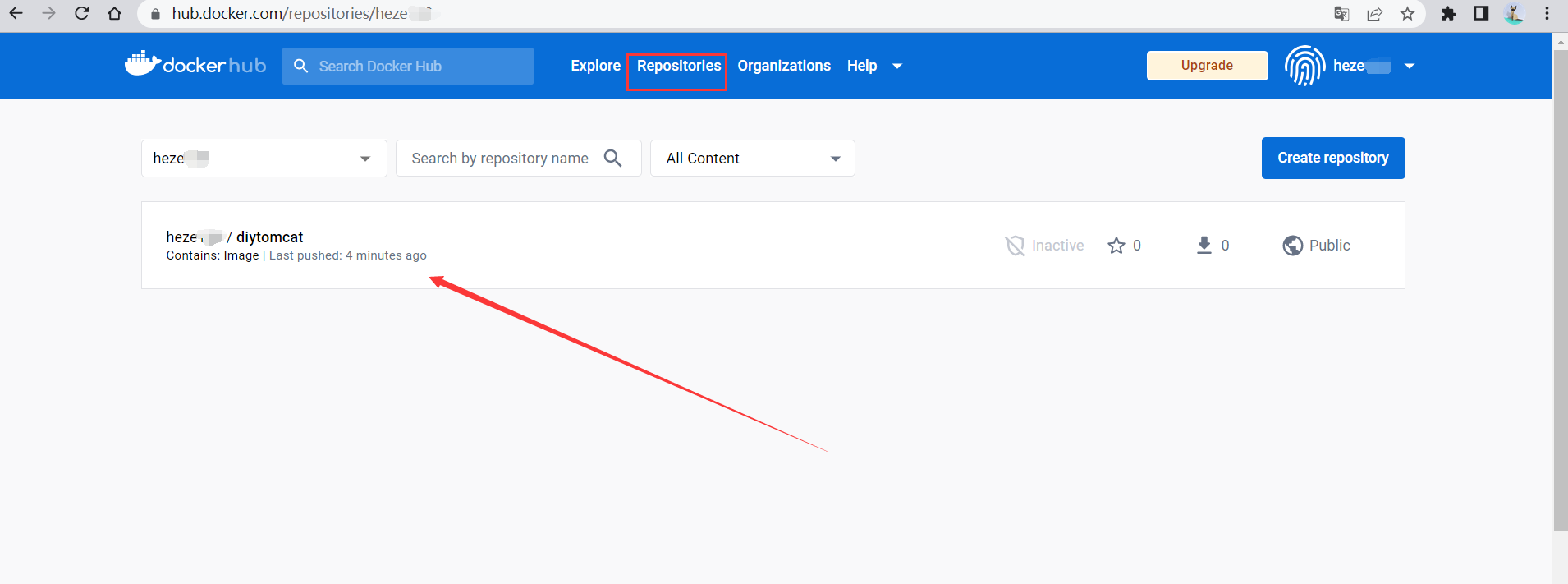The image size is (1568, 584).
Task: Click the fingerprint account avatar
Action: tap(1304, 66)
